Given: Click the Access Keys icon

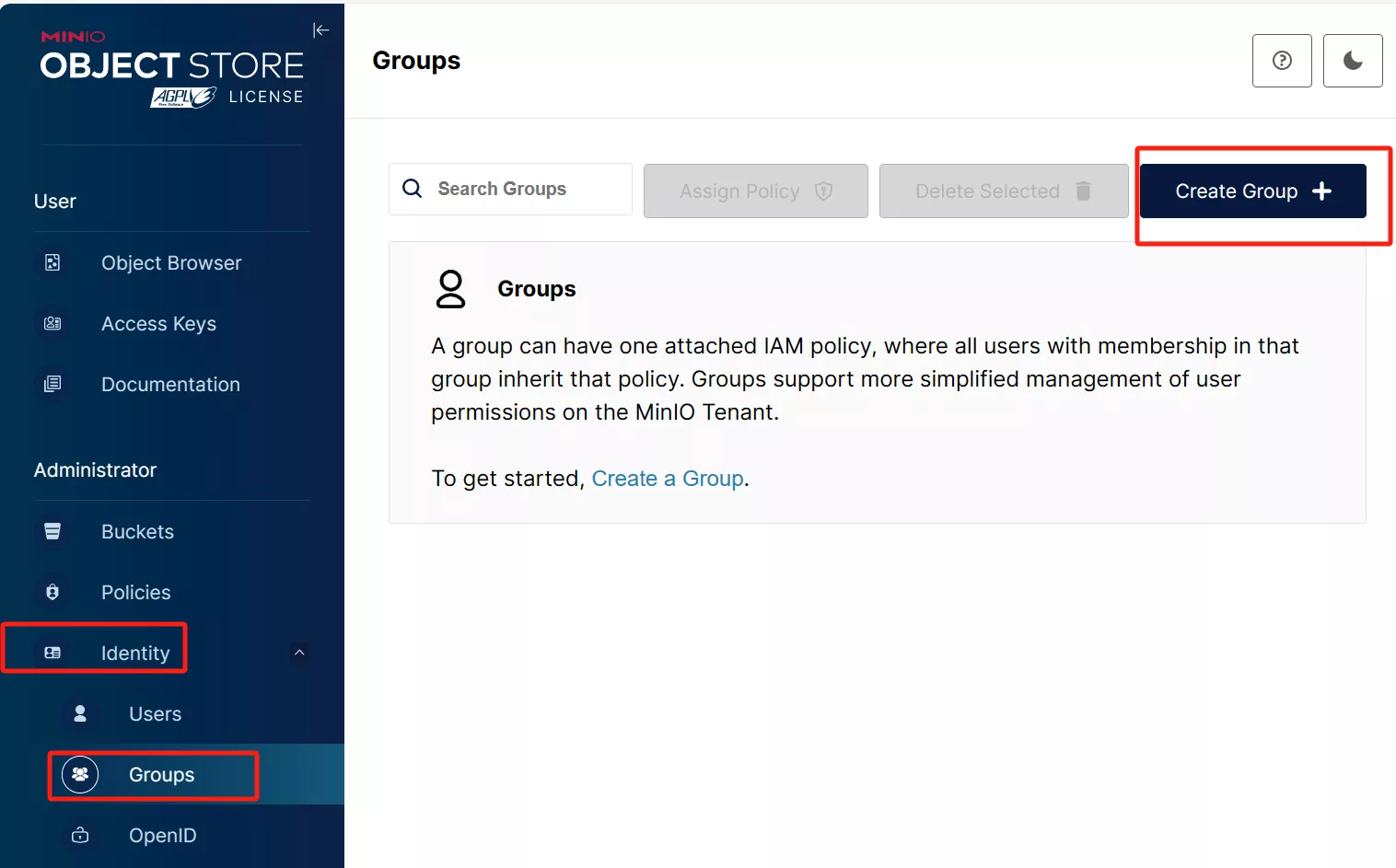Looking at the screenshot, I should point(52,324).
